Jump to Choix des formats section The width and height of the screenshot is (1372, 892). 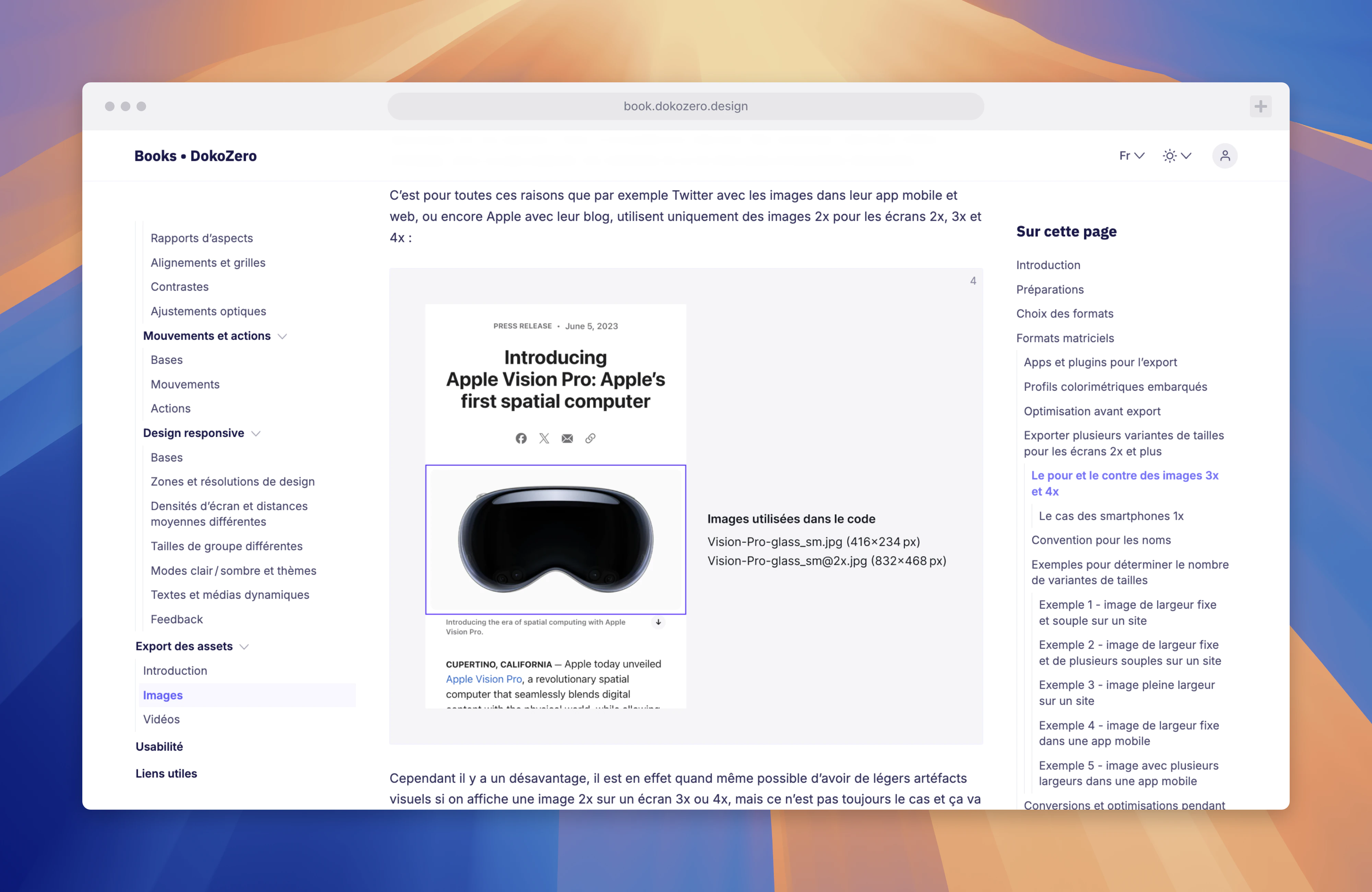tap(1065, 314)
